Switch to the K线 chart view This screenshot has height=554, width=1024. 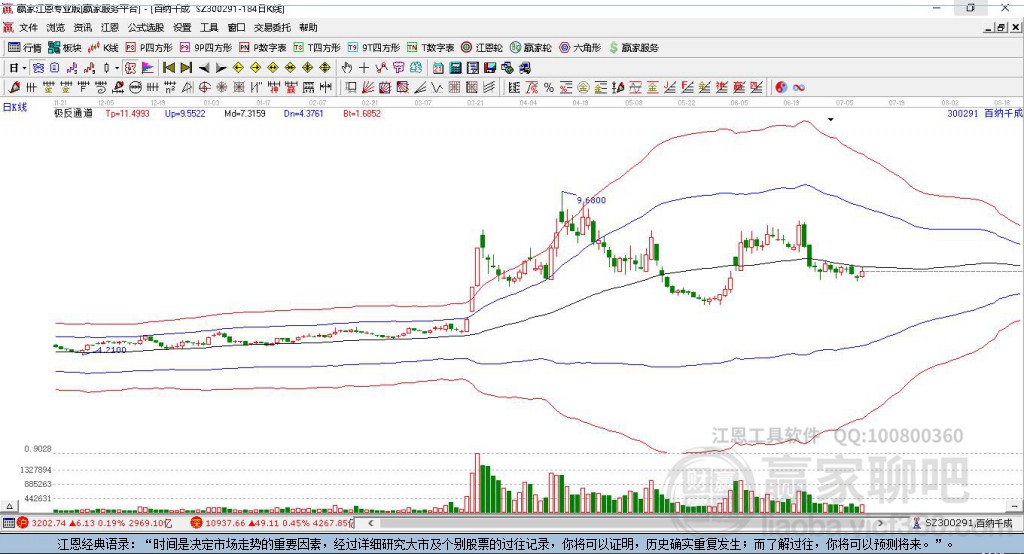[103, 48]
